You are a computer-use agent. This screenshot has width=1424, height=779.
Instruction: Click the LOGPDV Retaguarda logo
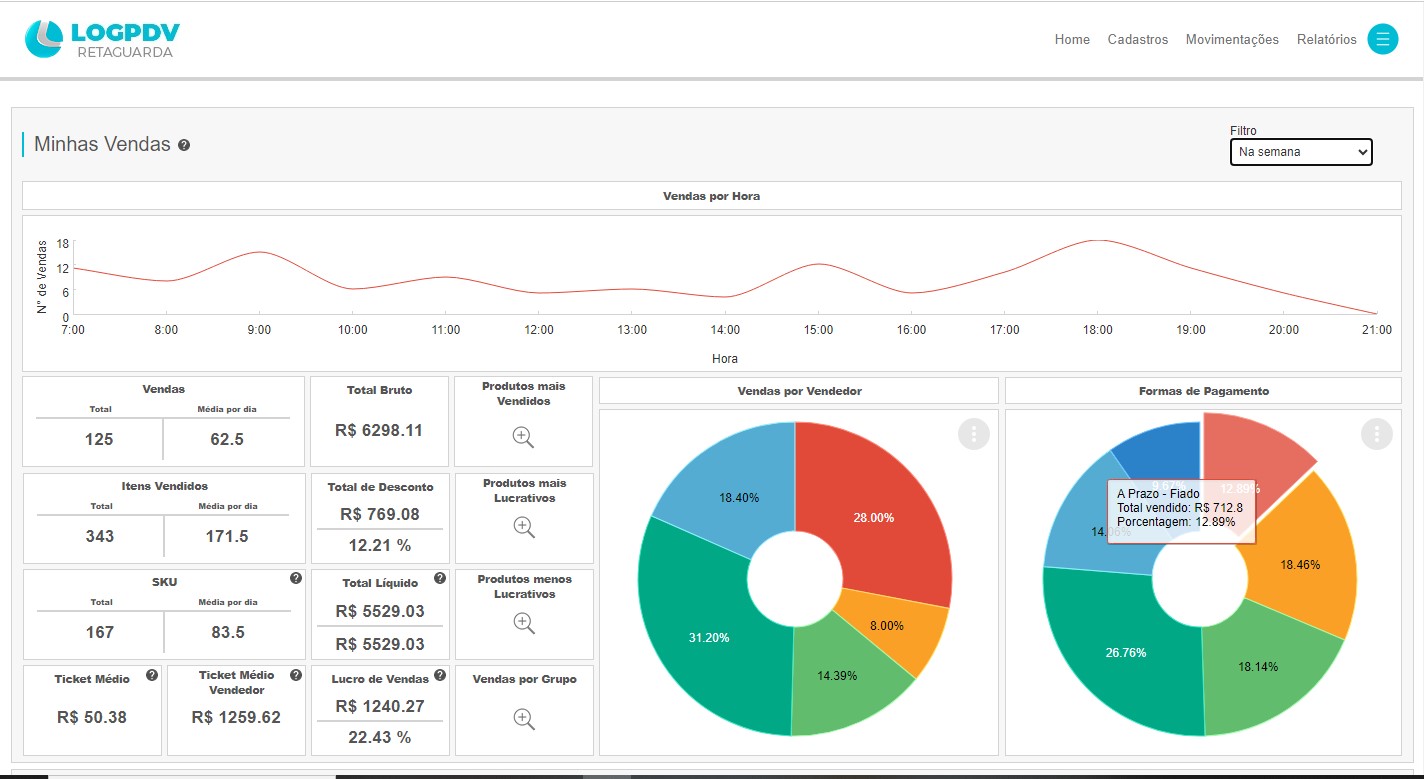pos(102,39)
